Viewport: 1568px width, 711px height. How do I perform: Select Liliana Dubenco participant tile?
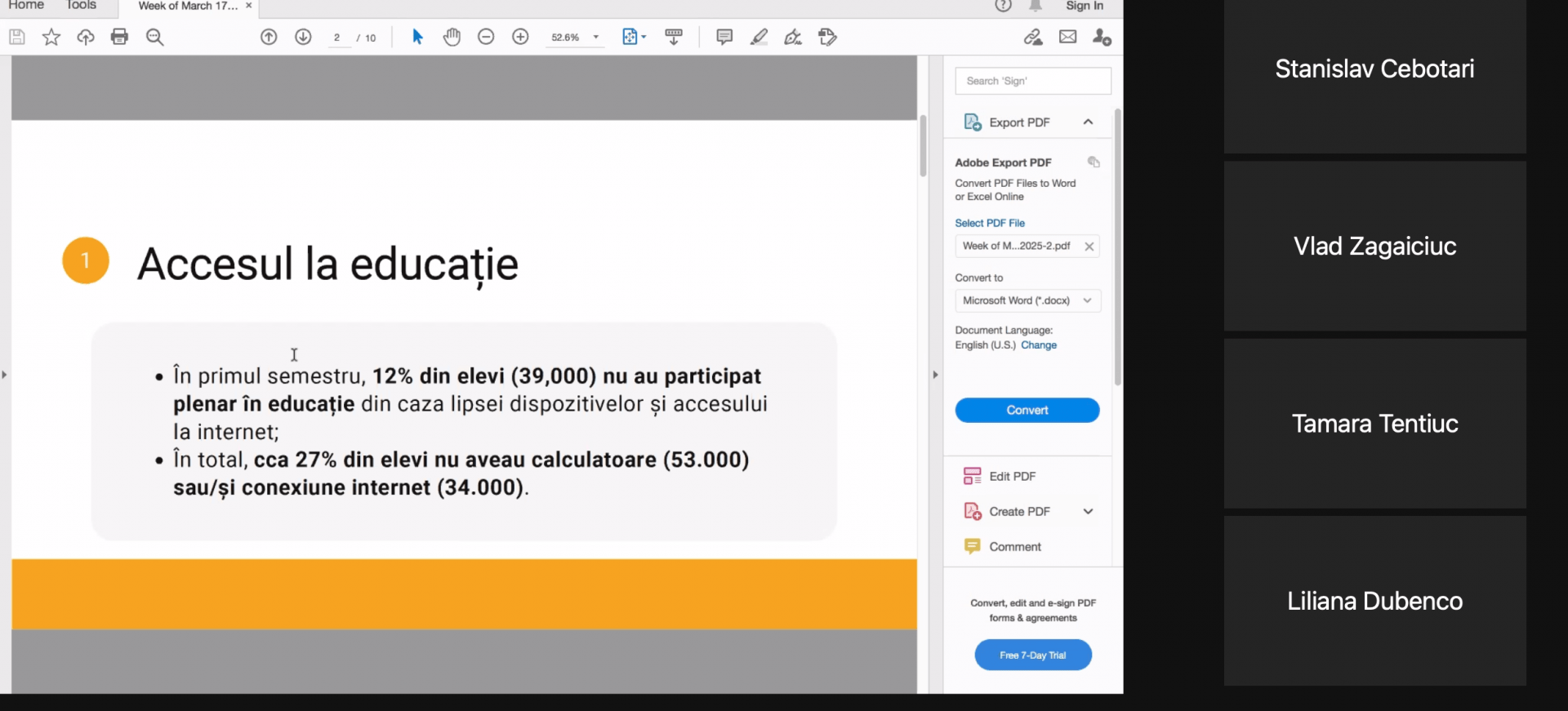[1374, 601]
